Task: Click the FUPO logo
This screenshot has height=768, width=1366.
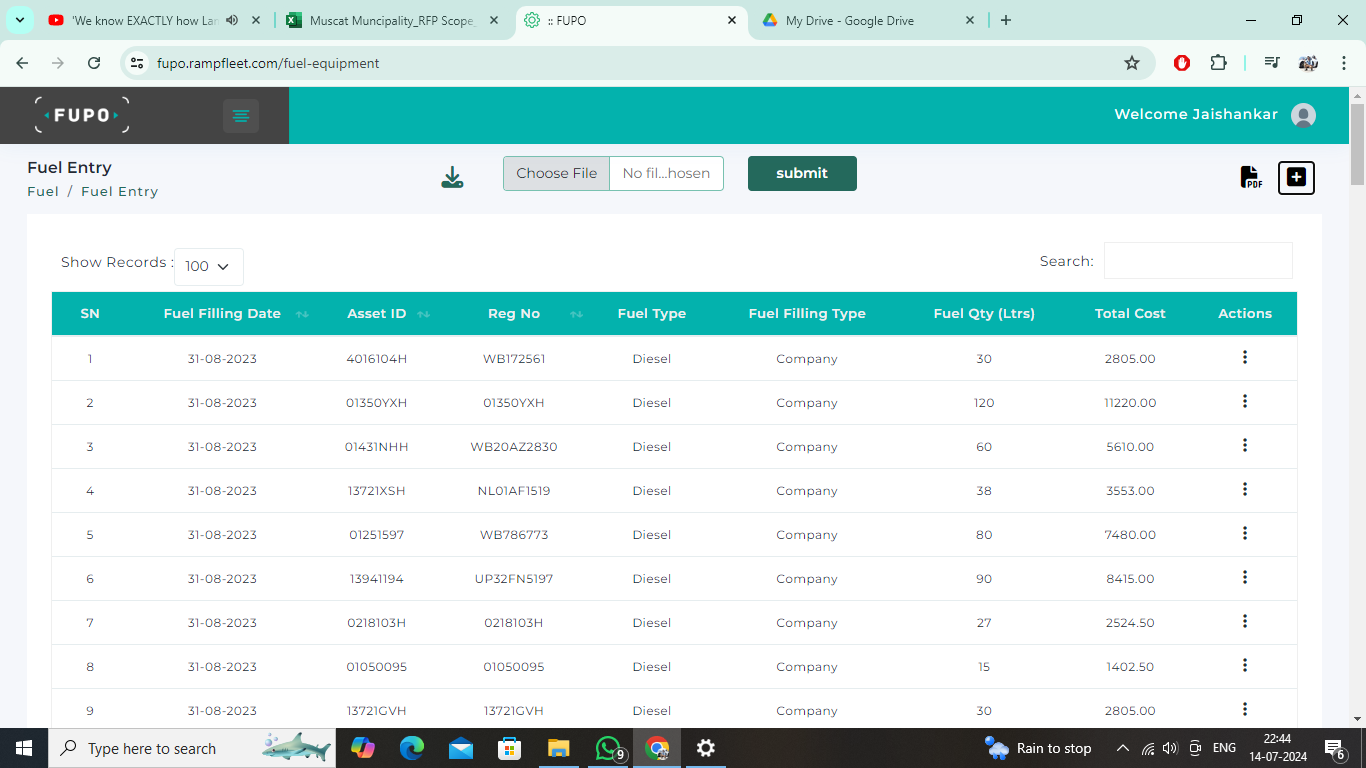Action: (81, 114)
